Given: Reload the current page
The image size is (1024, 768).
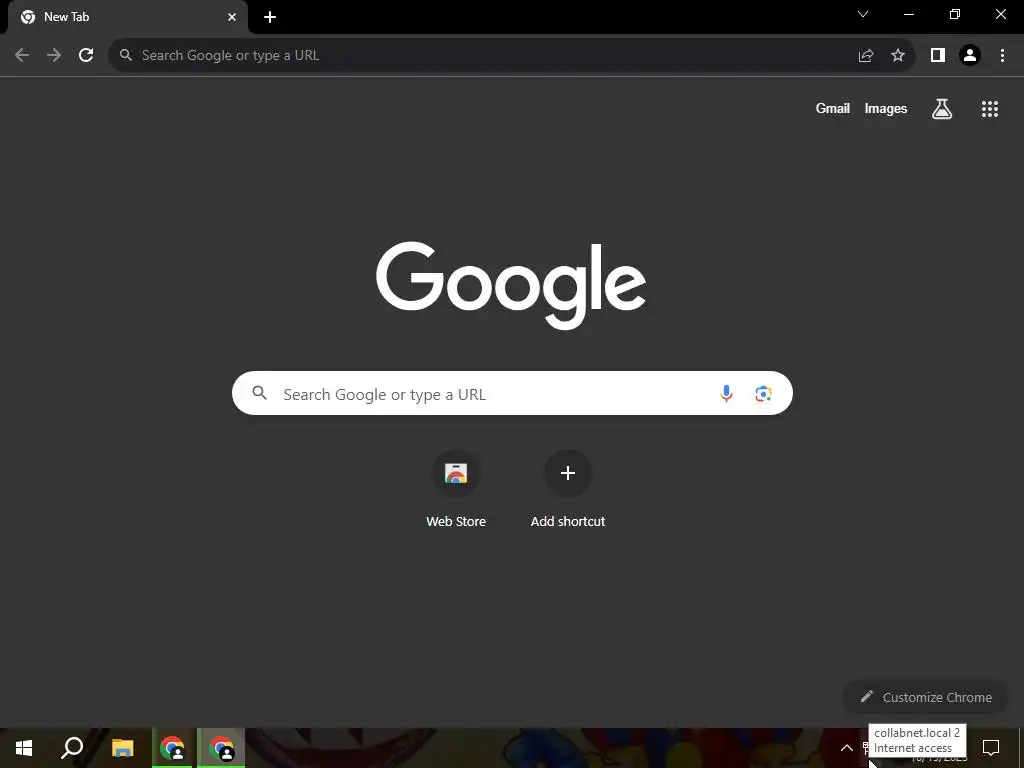Looking at the screenshot, I should click(x=86, y=56).
